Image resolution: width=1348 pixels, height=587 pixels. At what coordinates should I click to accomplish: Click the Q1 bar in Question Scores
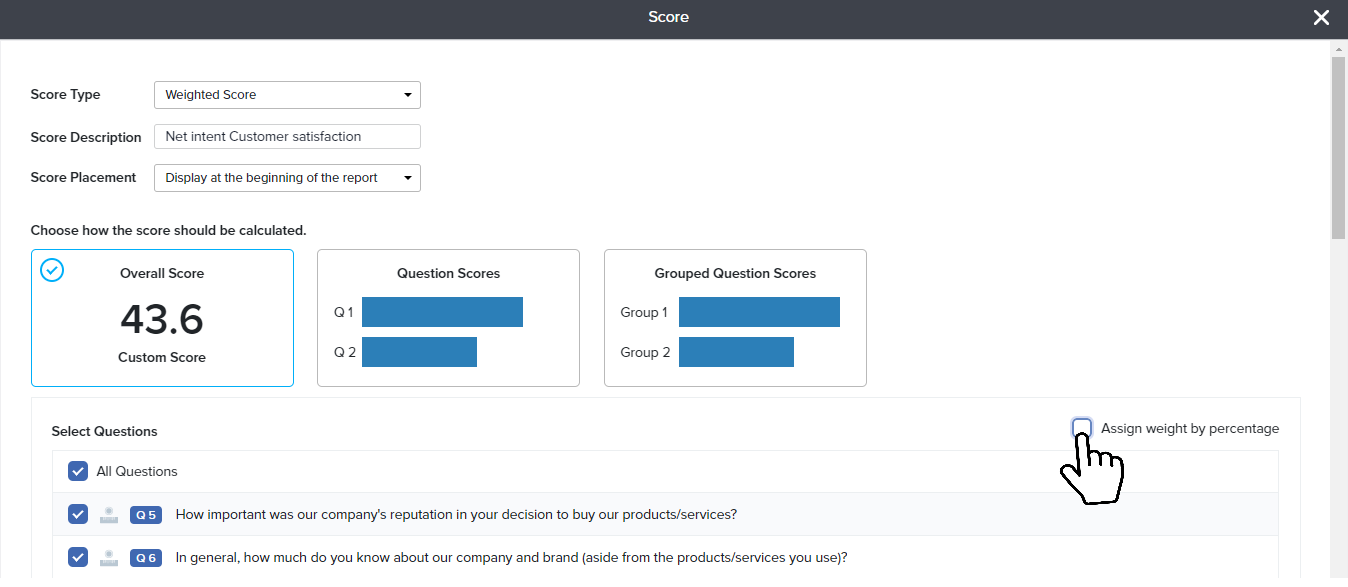click(442, 312)
